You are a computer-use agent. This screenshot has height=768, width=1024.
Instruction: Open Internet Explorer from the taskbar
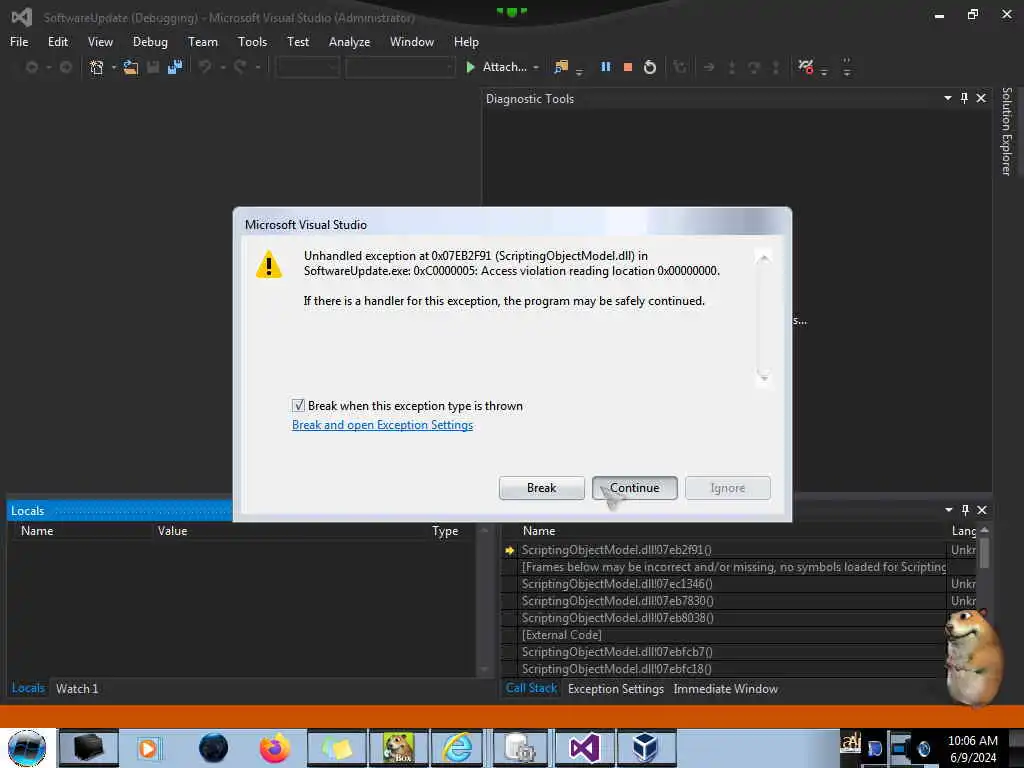458,748
